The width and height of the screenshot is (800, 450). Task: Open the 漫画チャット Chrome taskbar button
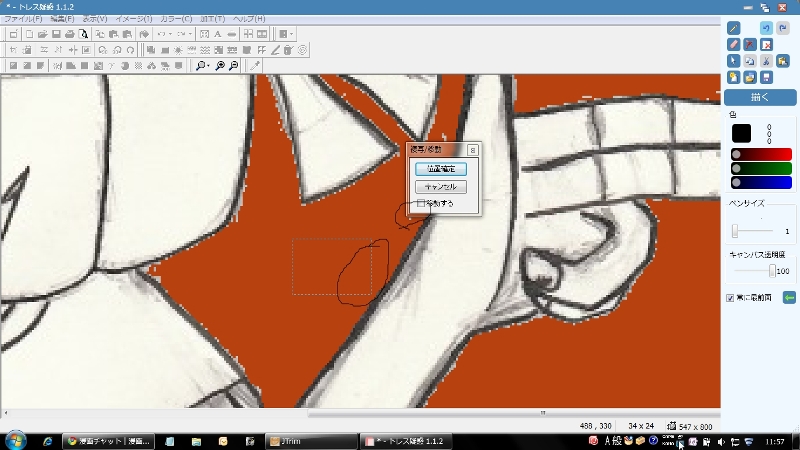(x=108, y=441)
